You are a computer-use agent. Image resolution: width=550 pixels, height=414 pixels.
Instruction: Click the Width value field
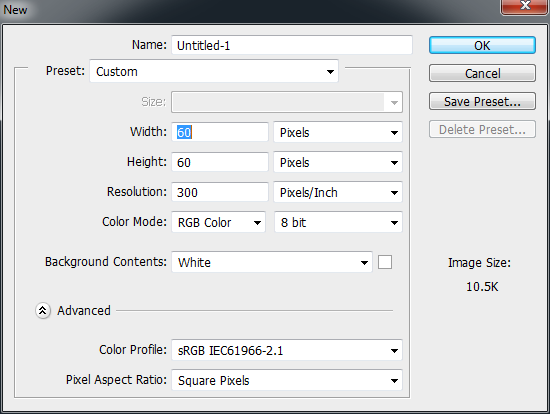tap(220, 132)
